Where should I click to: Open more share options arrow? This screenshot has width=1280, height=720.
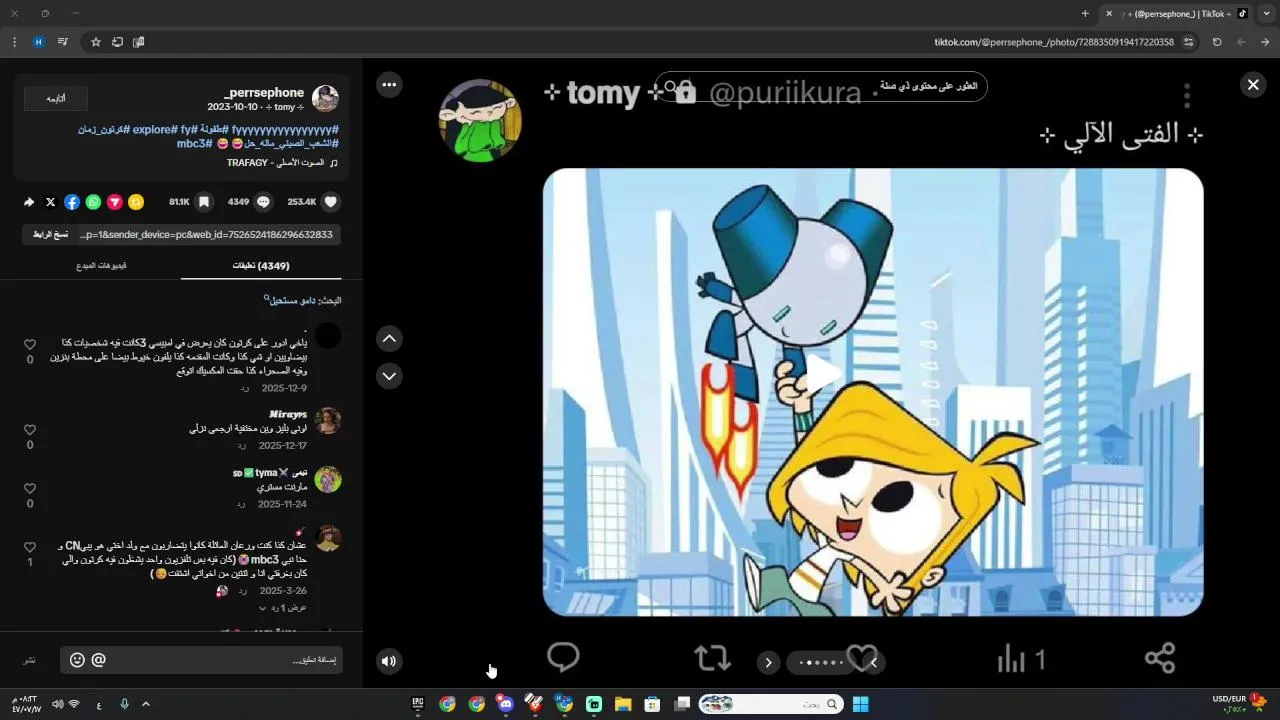[29, 202]
